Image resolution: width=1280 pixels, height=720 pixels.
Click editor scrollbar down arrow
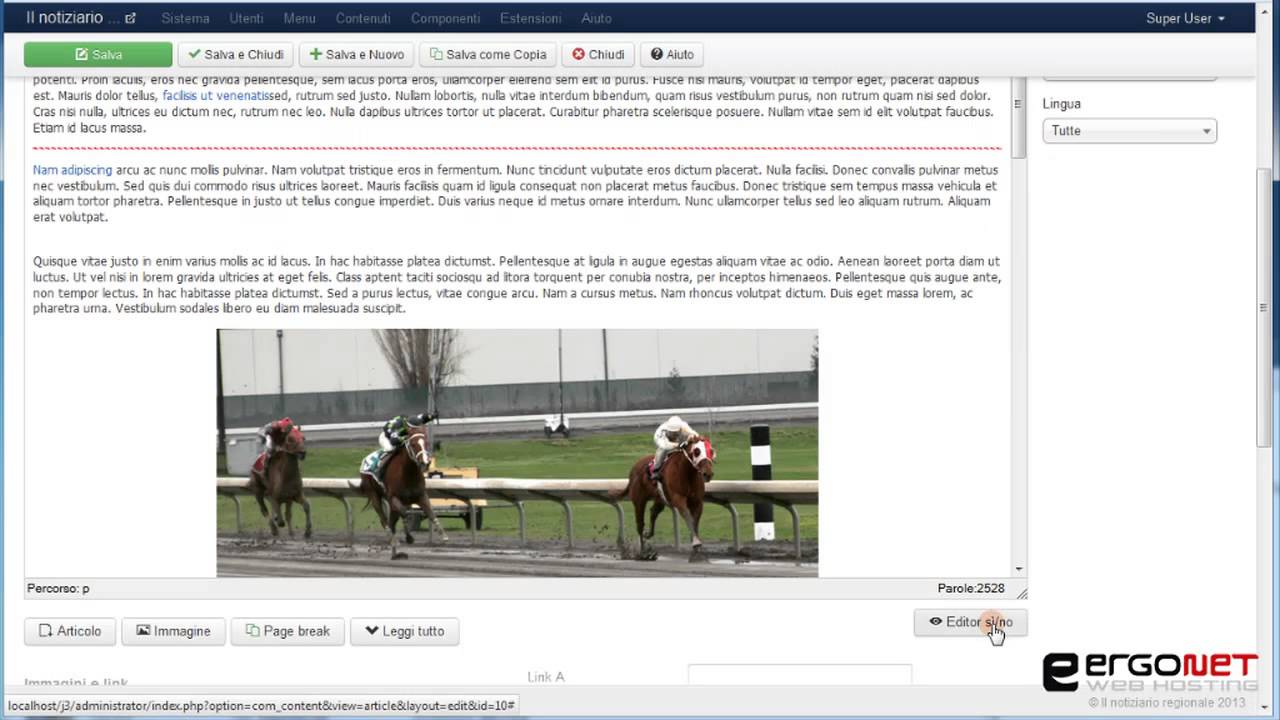[1019, 569]
